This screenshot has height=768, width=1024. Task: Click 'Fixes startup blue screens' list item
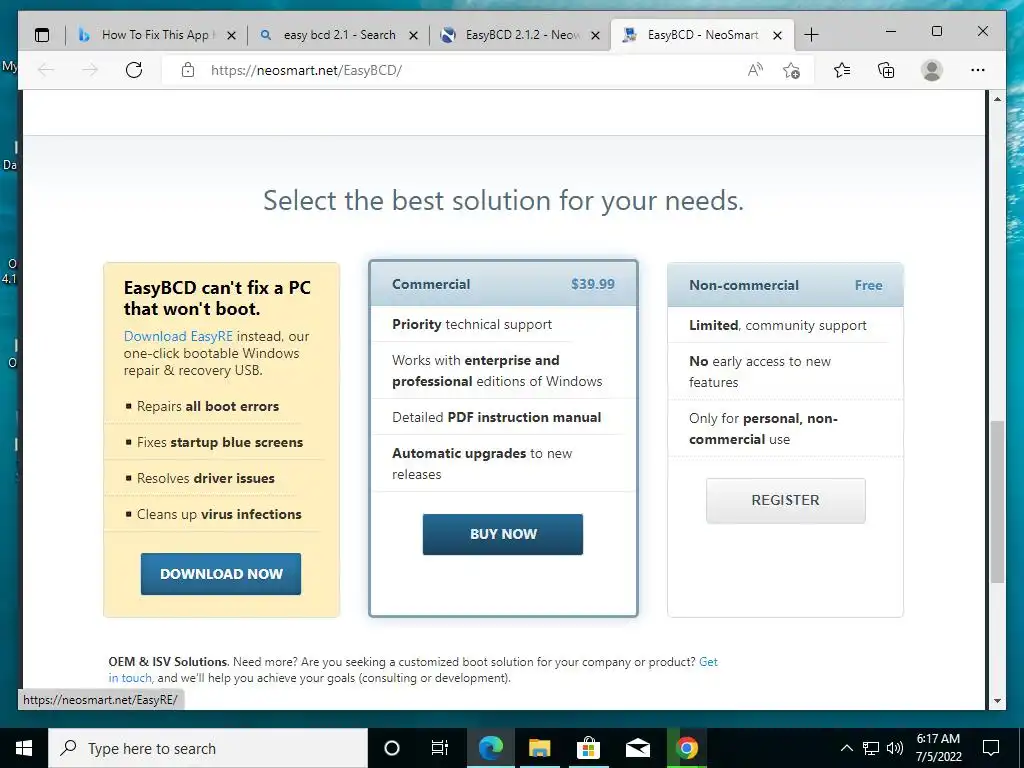click(220, 442)
